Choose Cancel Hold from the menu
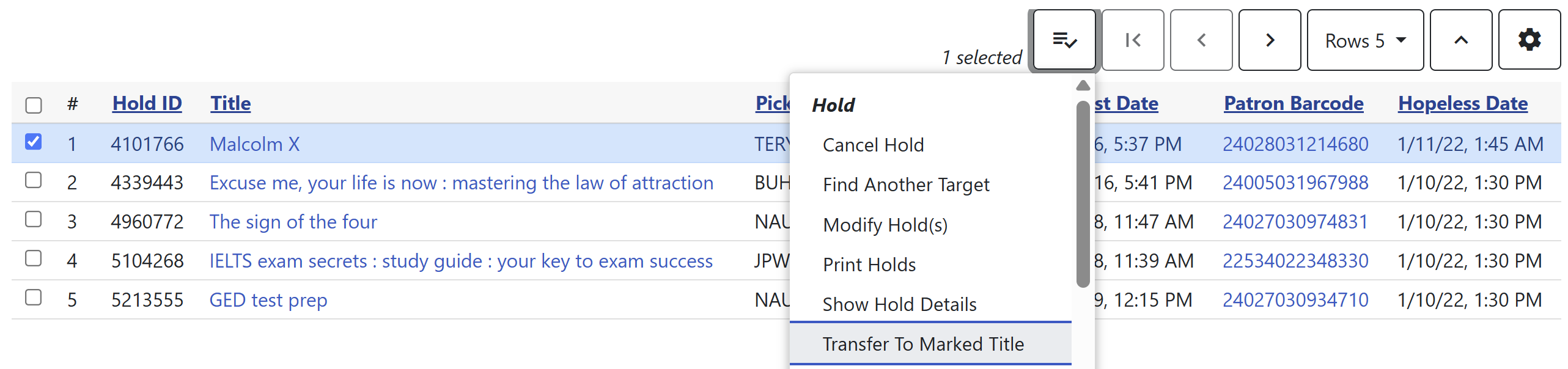Screen dimensions: 1568x369 [873, 145]
